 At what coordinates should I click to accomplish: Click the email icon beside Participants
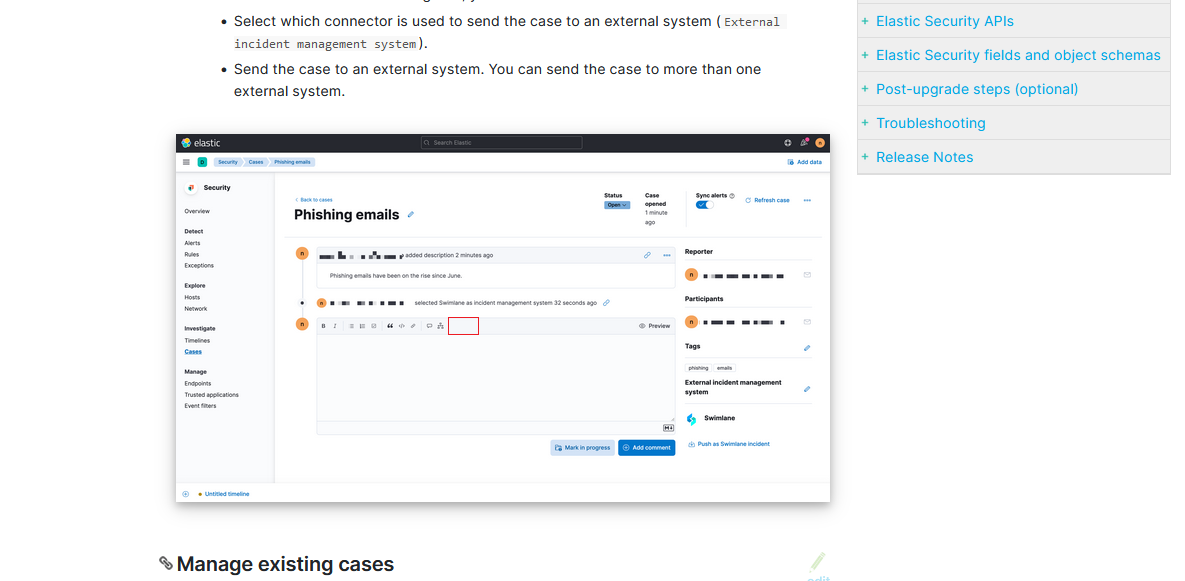coord(807,322)
